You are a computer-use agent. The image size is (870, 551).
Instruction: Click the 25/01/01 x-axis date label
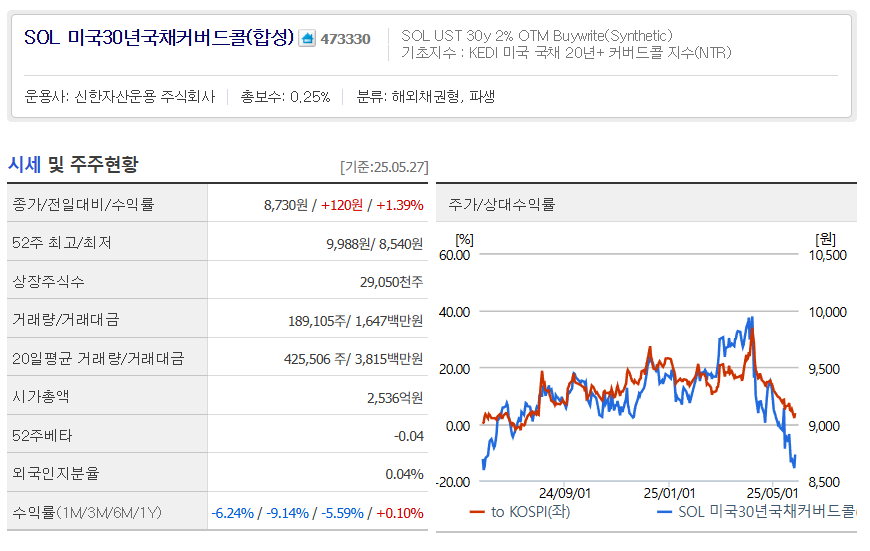[x=669, y=493]
